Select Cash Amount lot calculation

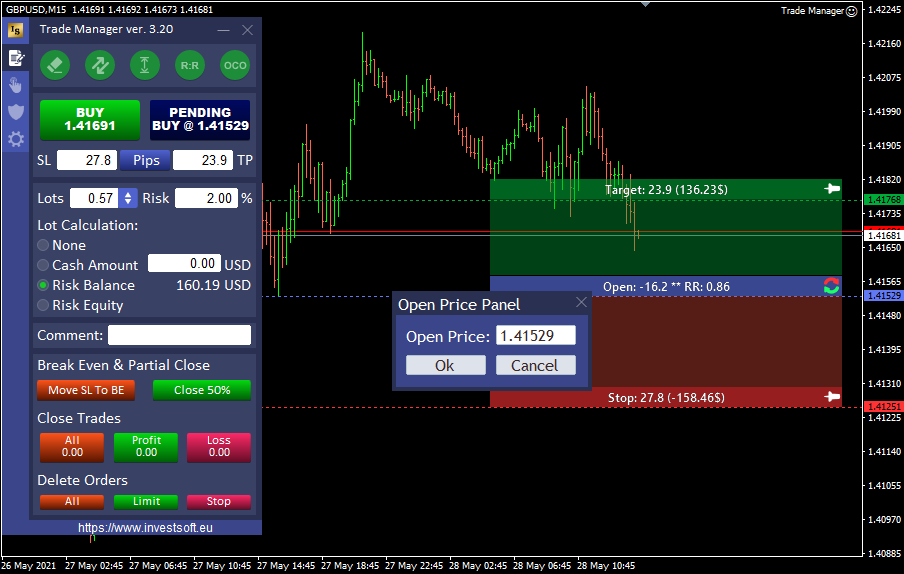point(43,265)
